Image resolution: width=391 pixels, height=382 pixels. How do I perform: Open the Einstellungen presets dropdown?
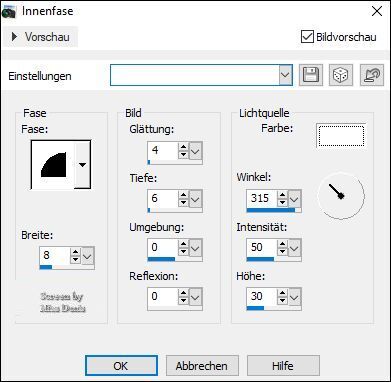285,75
